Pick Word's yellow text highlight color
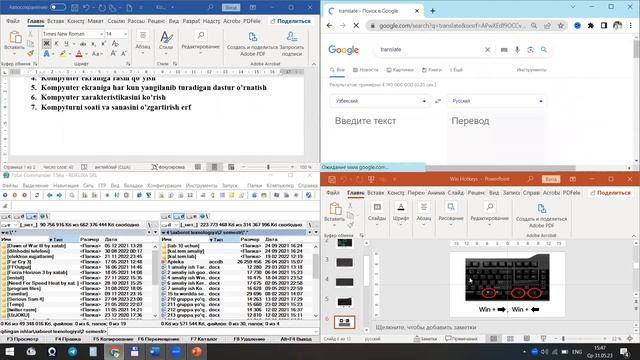The width and height of the screenshot is (640, 360). (x=62, y=54)
